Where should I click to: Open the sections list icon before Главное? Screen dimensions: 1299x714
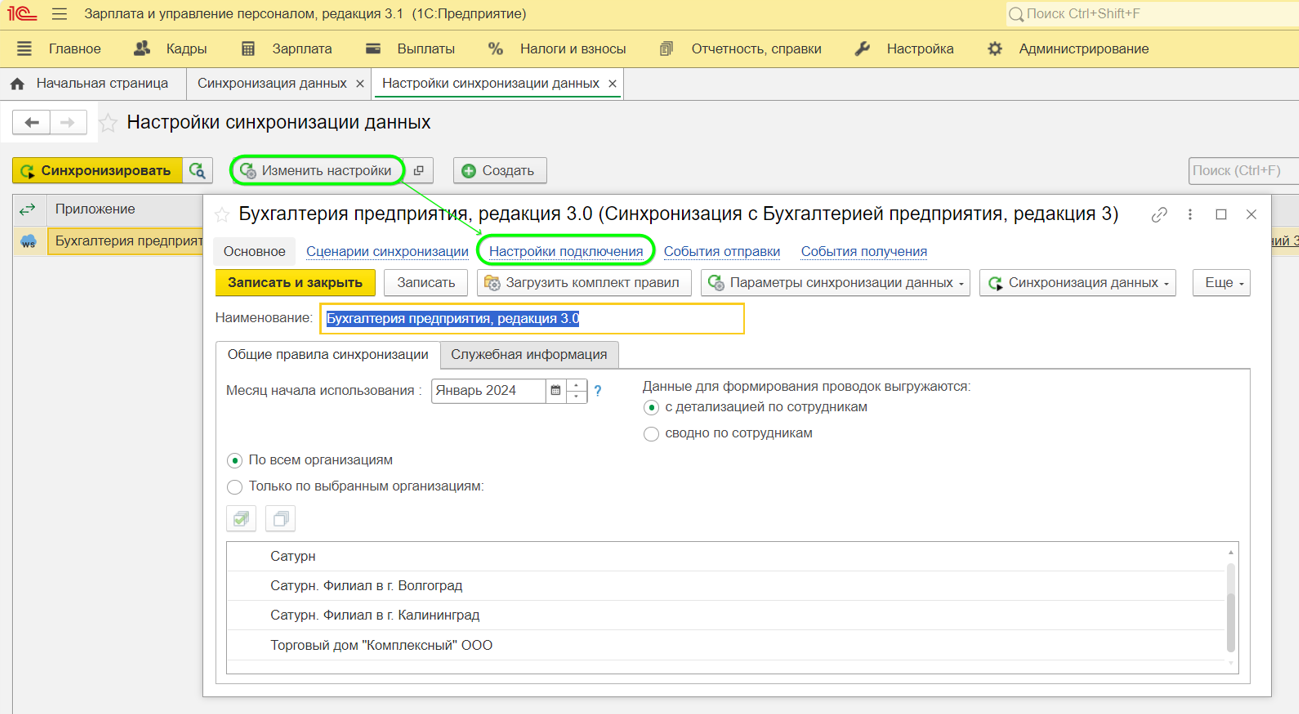pyautogui.click(x=24, y=48)
